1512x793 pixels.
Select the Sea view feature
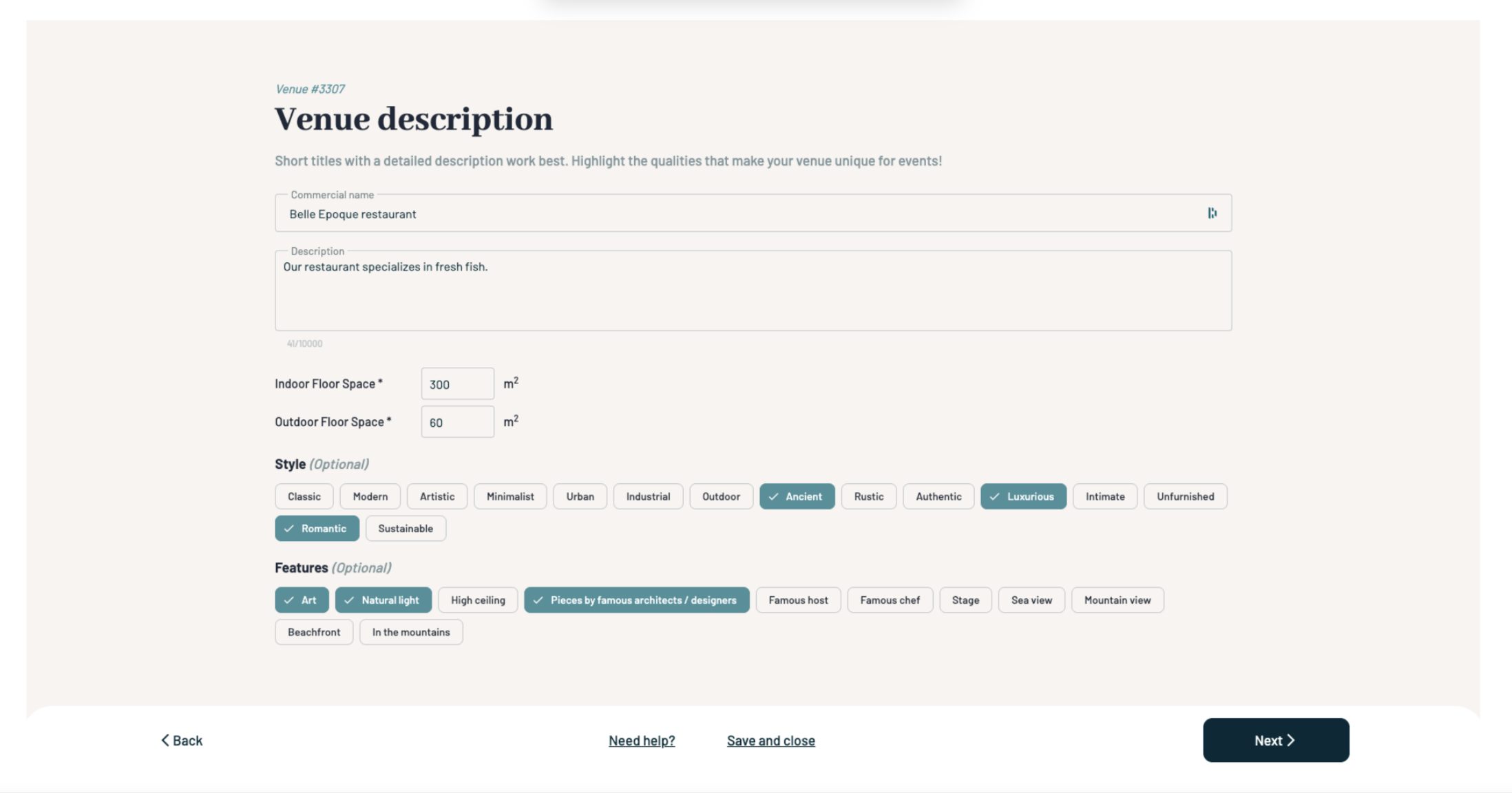(1031, 600)
